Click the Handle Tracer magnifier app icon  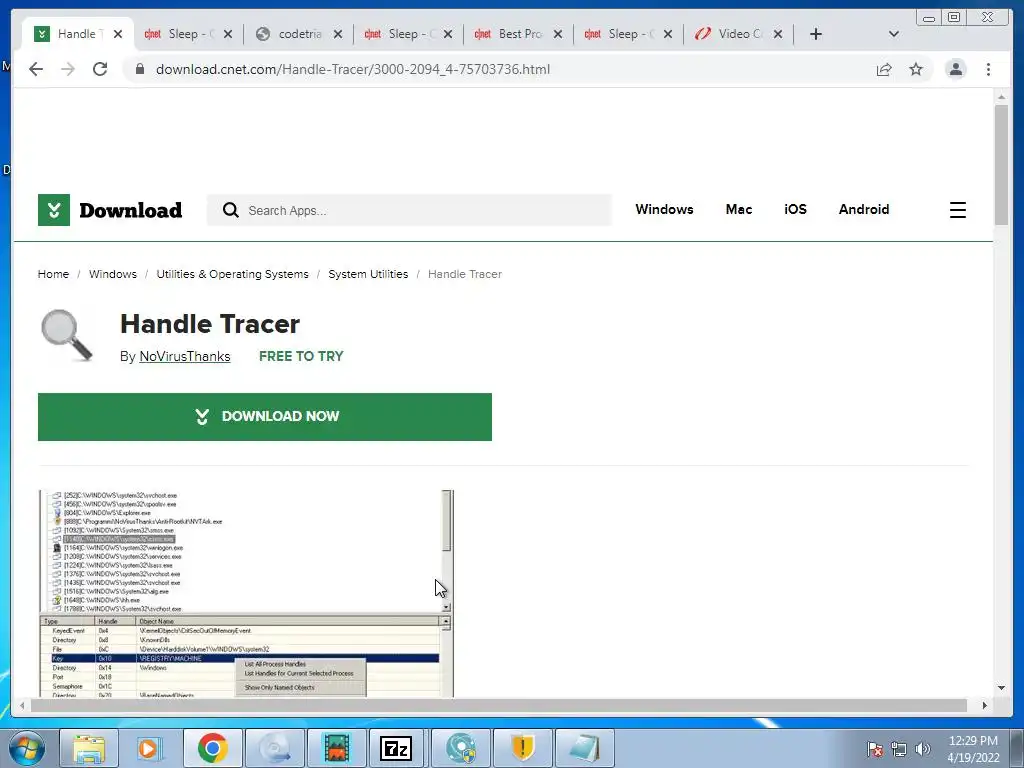pos(67,336)
